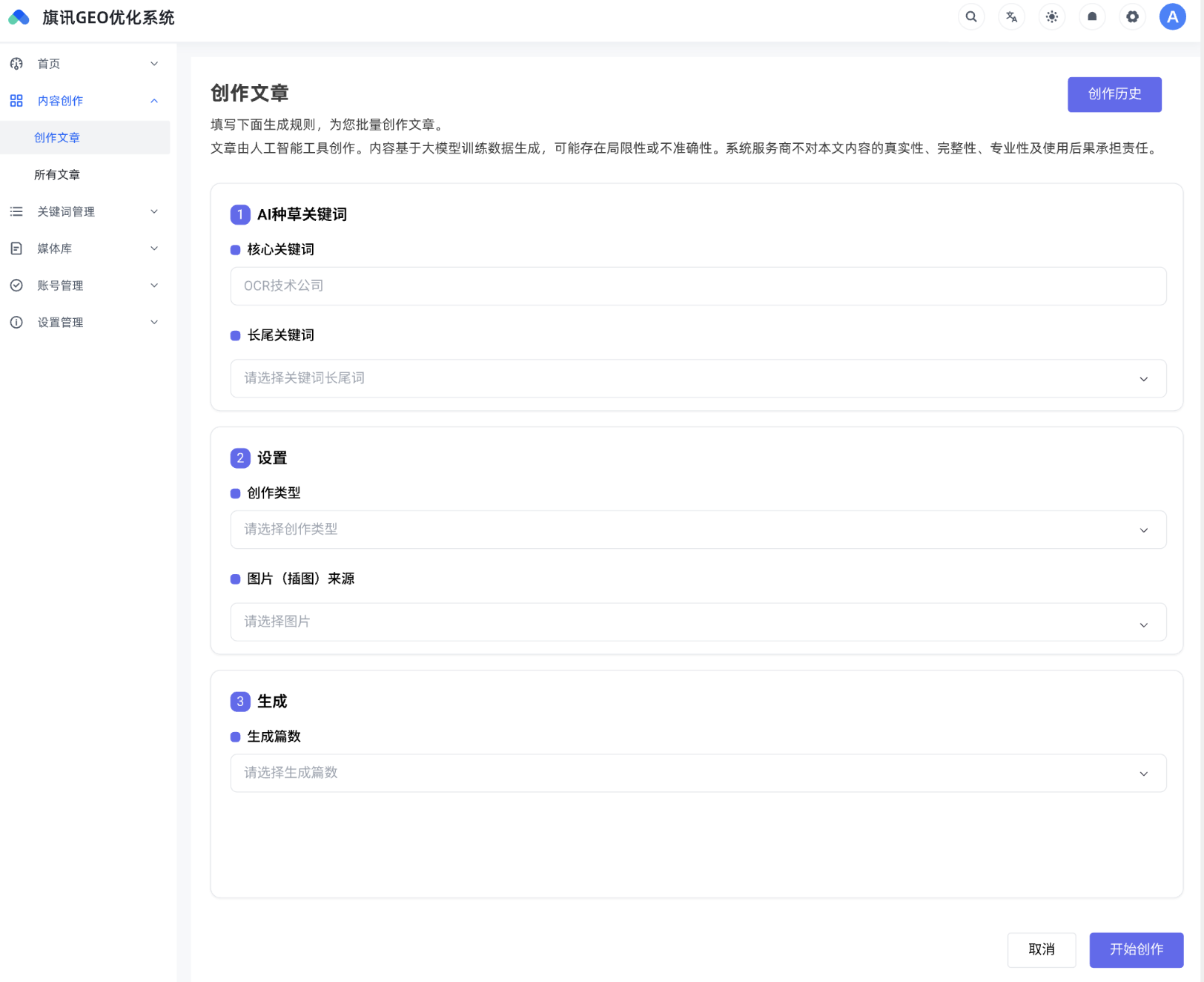
Task: Select 创作文章 in the sidebar
Action: pos(85,138)
